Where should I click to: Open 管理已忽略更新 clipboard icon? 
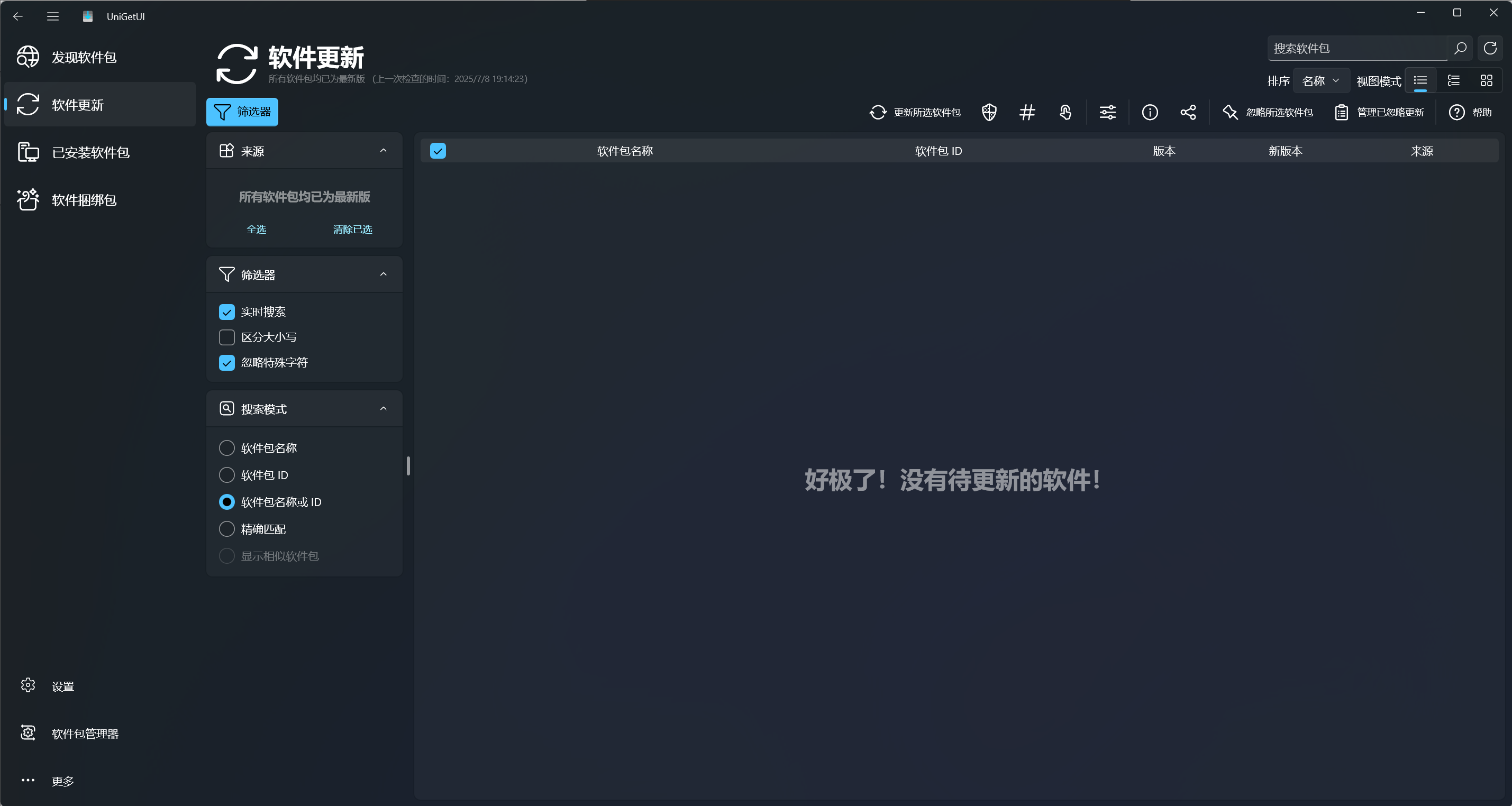pos(1341,112)
